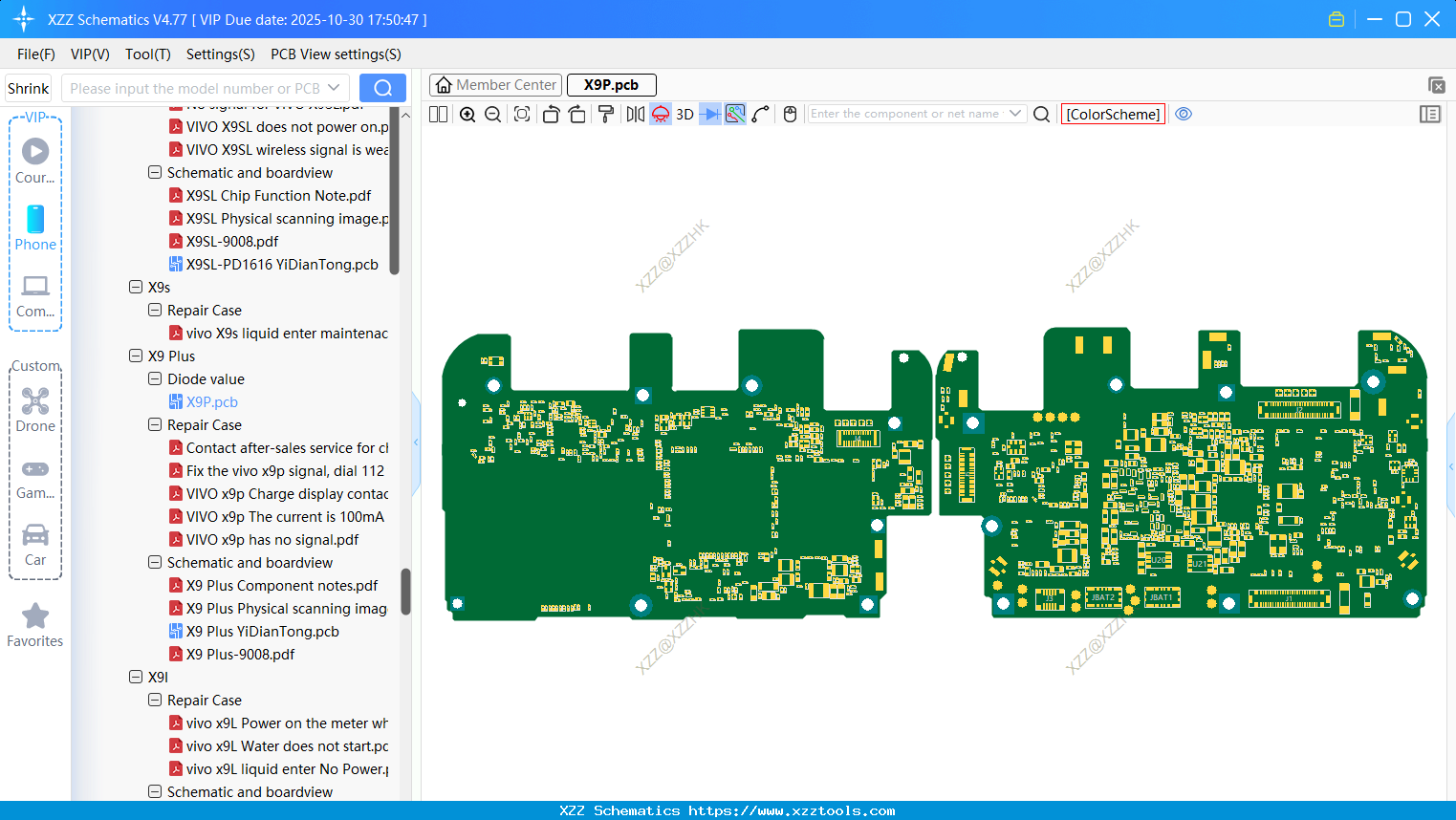Open the Car category

point(35,545)
